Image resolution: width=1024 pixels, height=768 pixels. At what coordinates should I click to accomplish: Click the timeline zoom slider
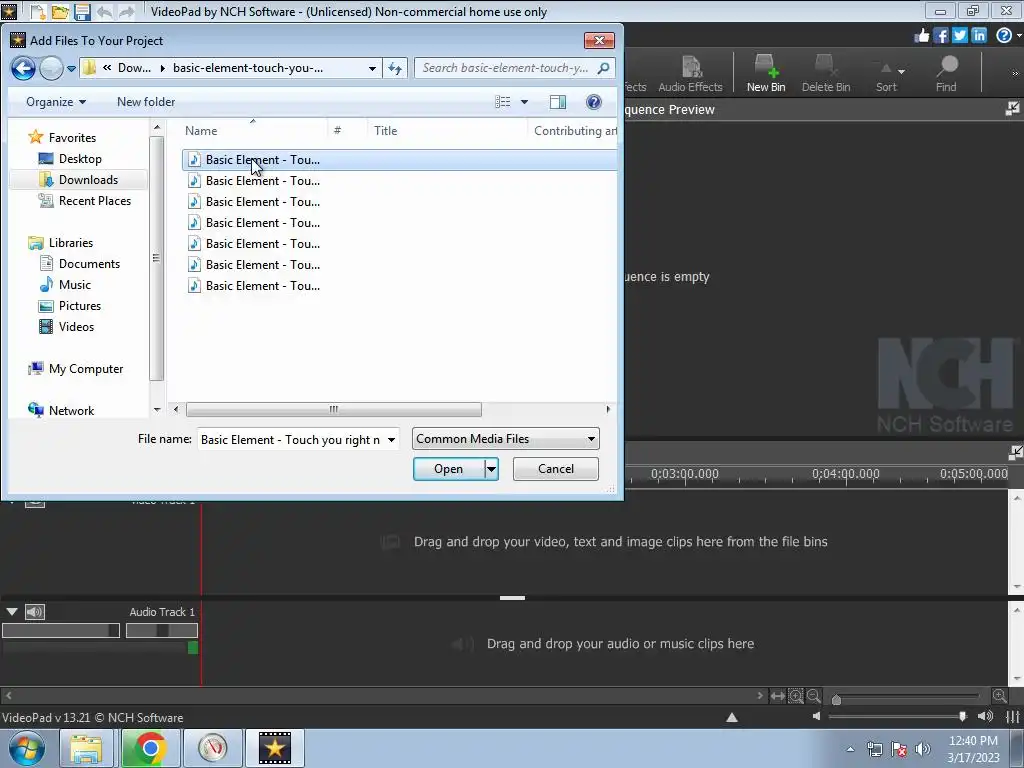[x=907, y=697]
